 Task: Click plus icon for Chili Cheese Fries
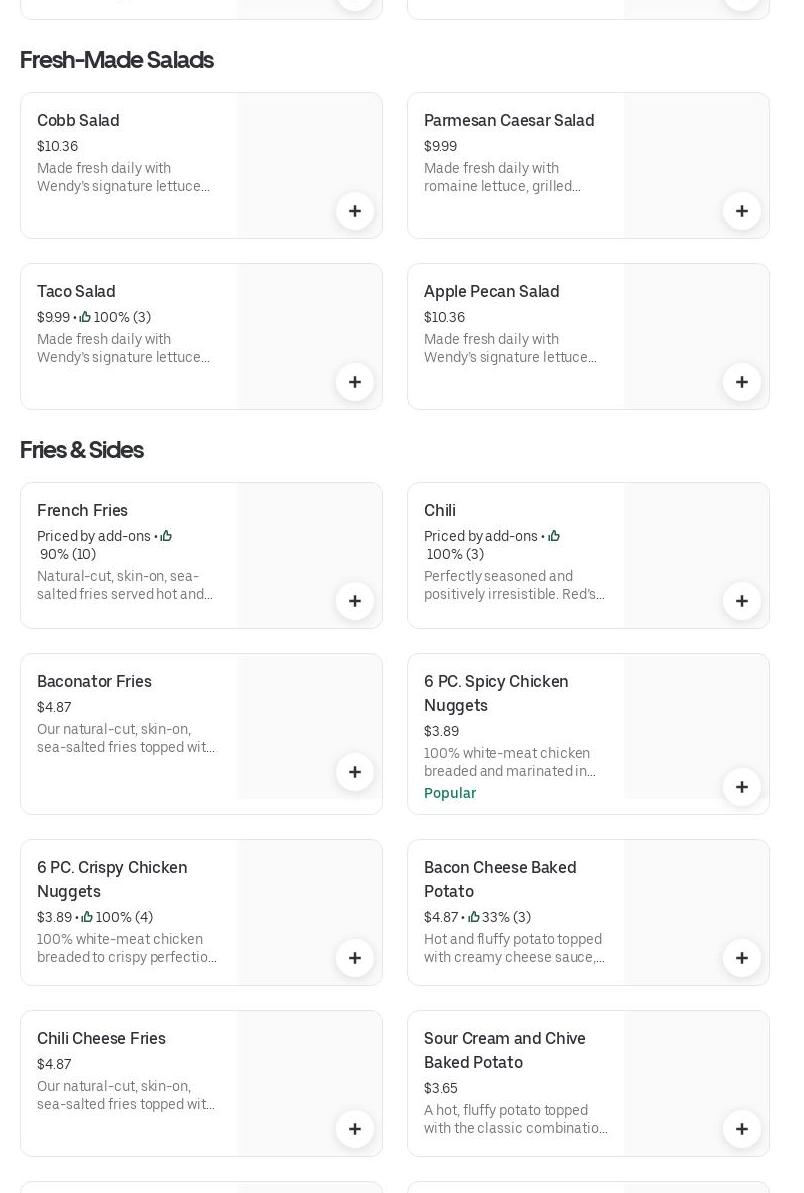355,1129
